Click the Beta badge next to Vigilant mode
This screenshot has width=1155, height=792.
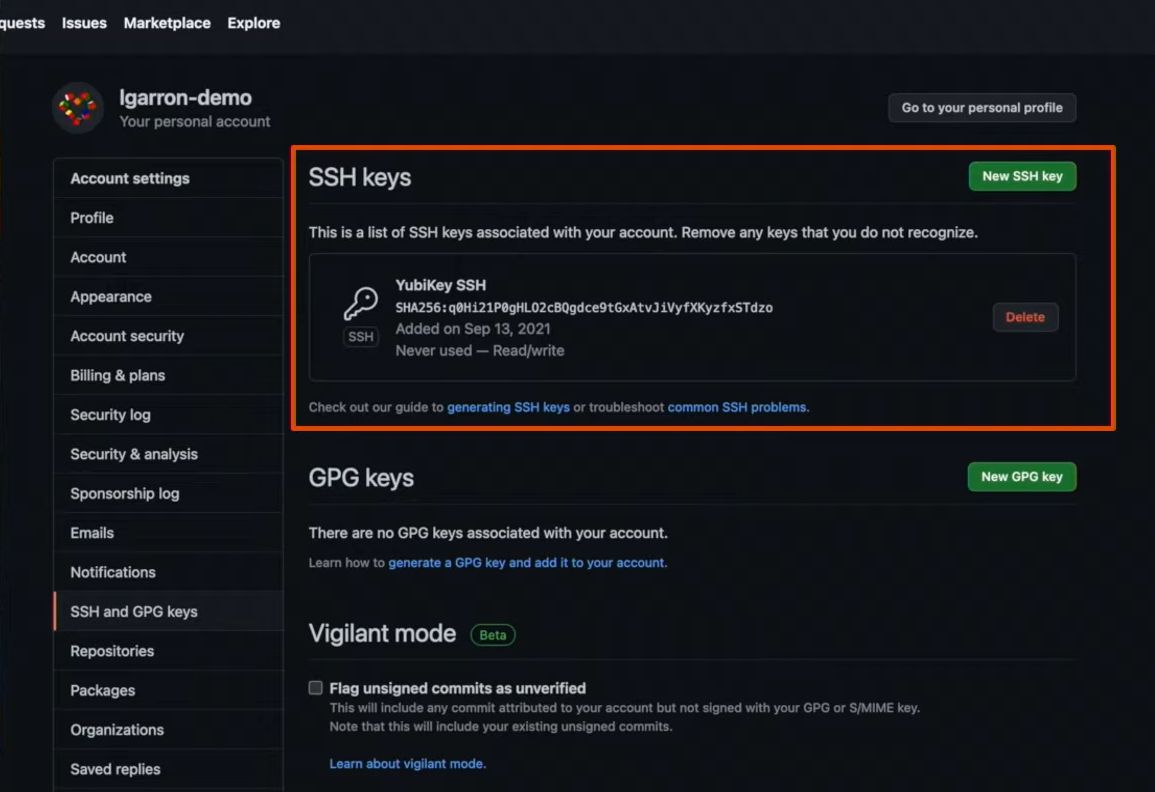point(492,634)
